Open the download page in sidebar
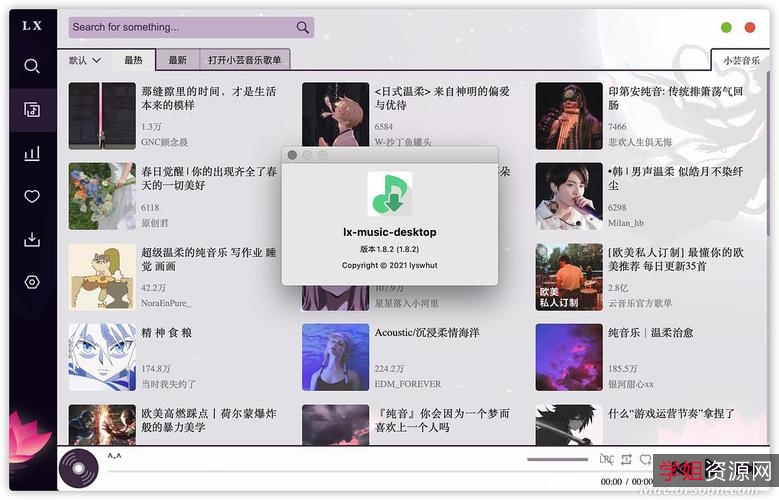 pyautogui.click(x=32, y=239)
